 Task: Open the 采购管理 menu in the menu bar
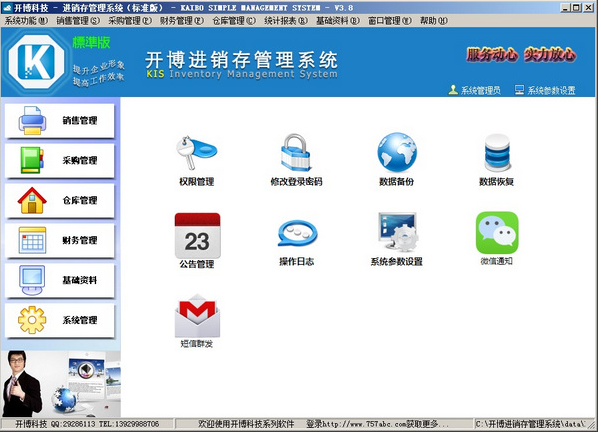pyautogui.click(x=130, y=21)
